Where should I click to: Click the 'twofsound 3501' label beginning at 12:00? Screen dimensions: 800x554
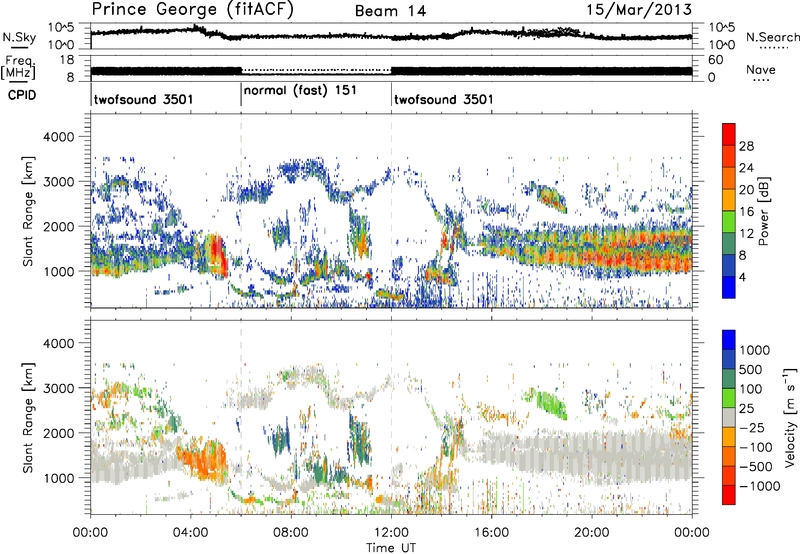coord(444,99)
